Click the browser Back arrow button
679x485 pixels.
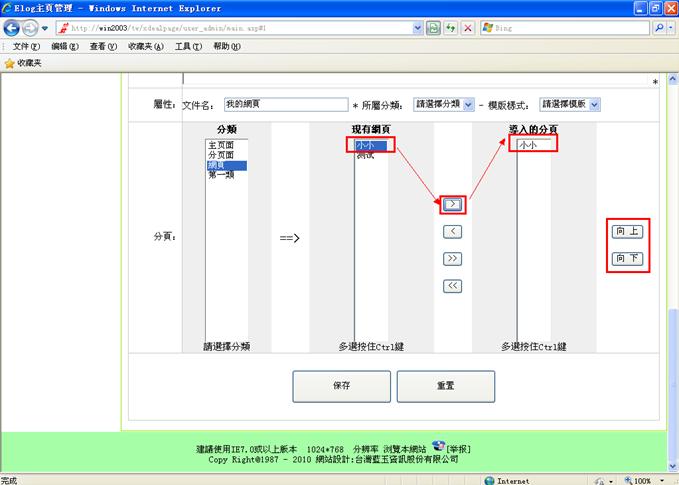click(x=13, y=28)
